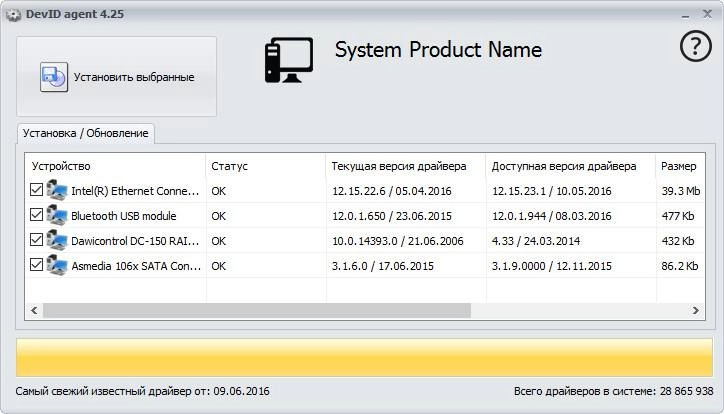Click the OK status for Bluetooth USB module
The width and height of the screenshot is (724, 414).
pyautogui.click(x=219, y=216)
